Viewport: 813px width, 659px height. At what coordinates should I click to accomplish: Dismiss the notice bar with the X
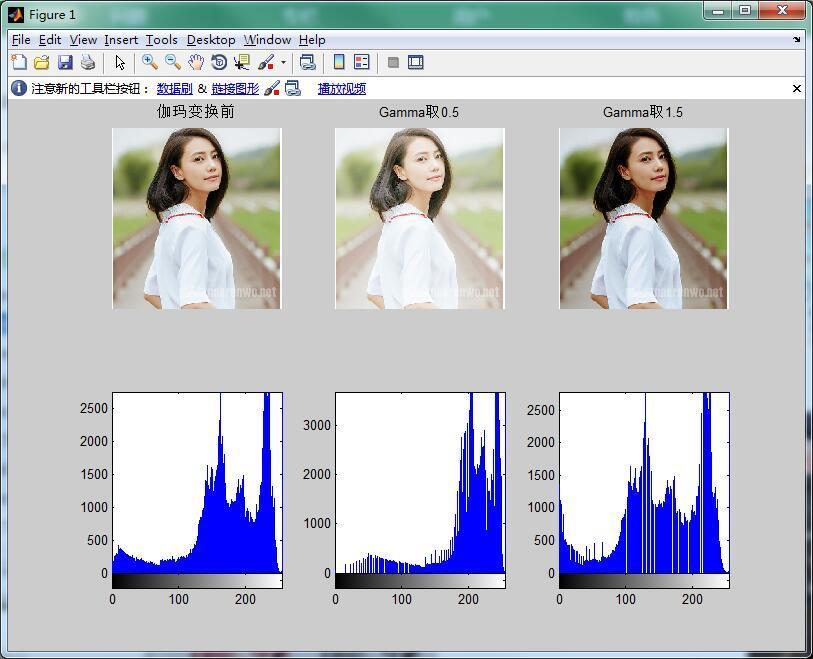pyautogui.click(x=797, y=89)
